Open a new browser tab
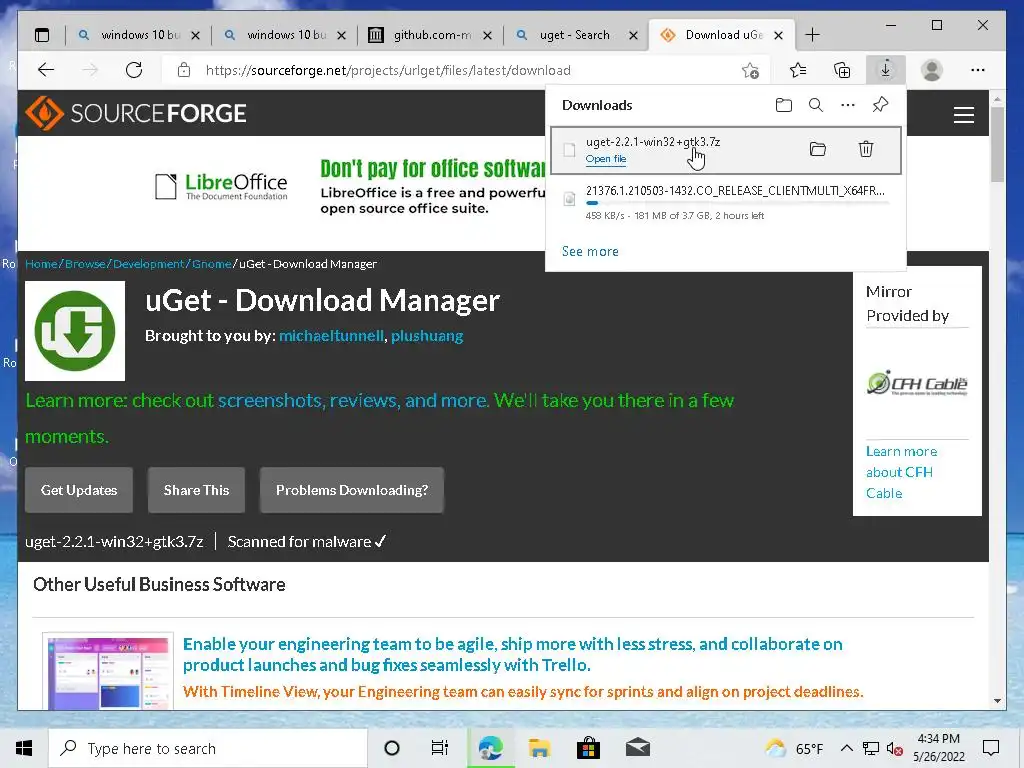1024x768 pixels. click(x=812, y=35)
